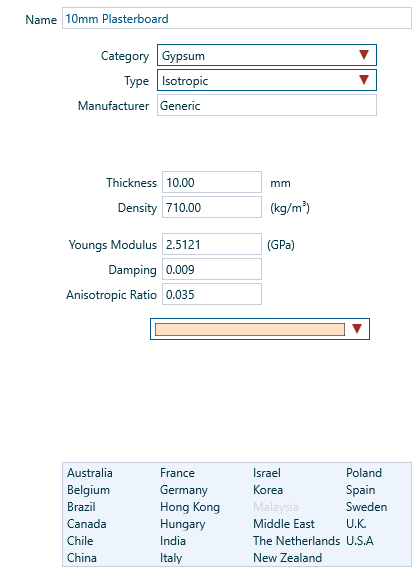
Task: Select U.K. in the country list
Action: [x=356, y=524]
